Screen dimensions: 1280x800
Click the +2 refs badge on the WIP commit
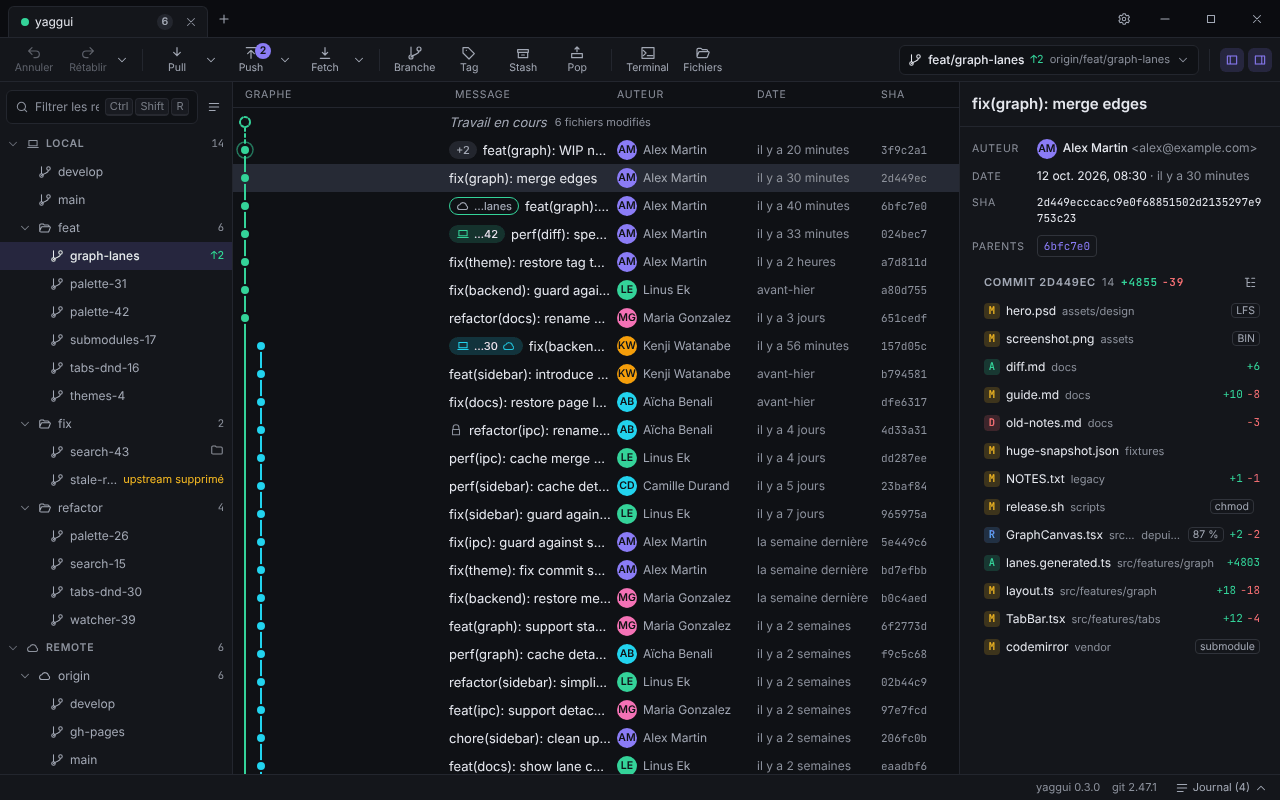pos(463,150)
